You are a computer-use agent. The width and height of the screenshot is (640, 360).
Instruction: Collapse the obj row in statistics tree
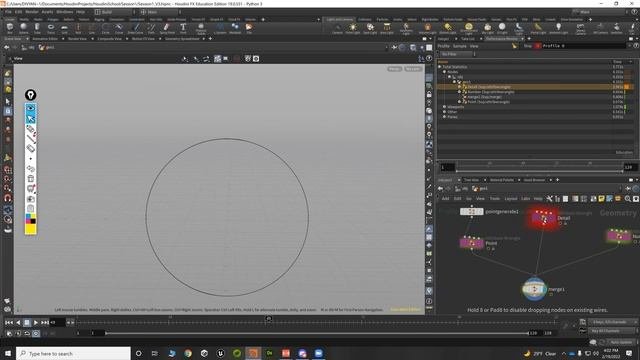coord(449,77)
